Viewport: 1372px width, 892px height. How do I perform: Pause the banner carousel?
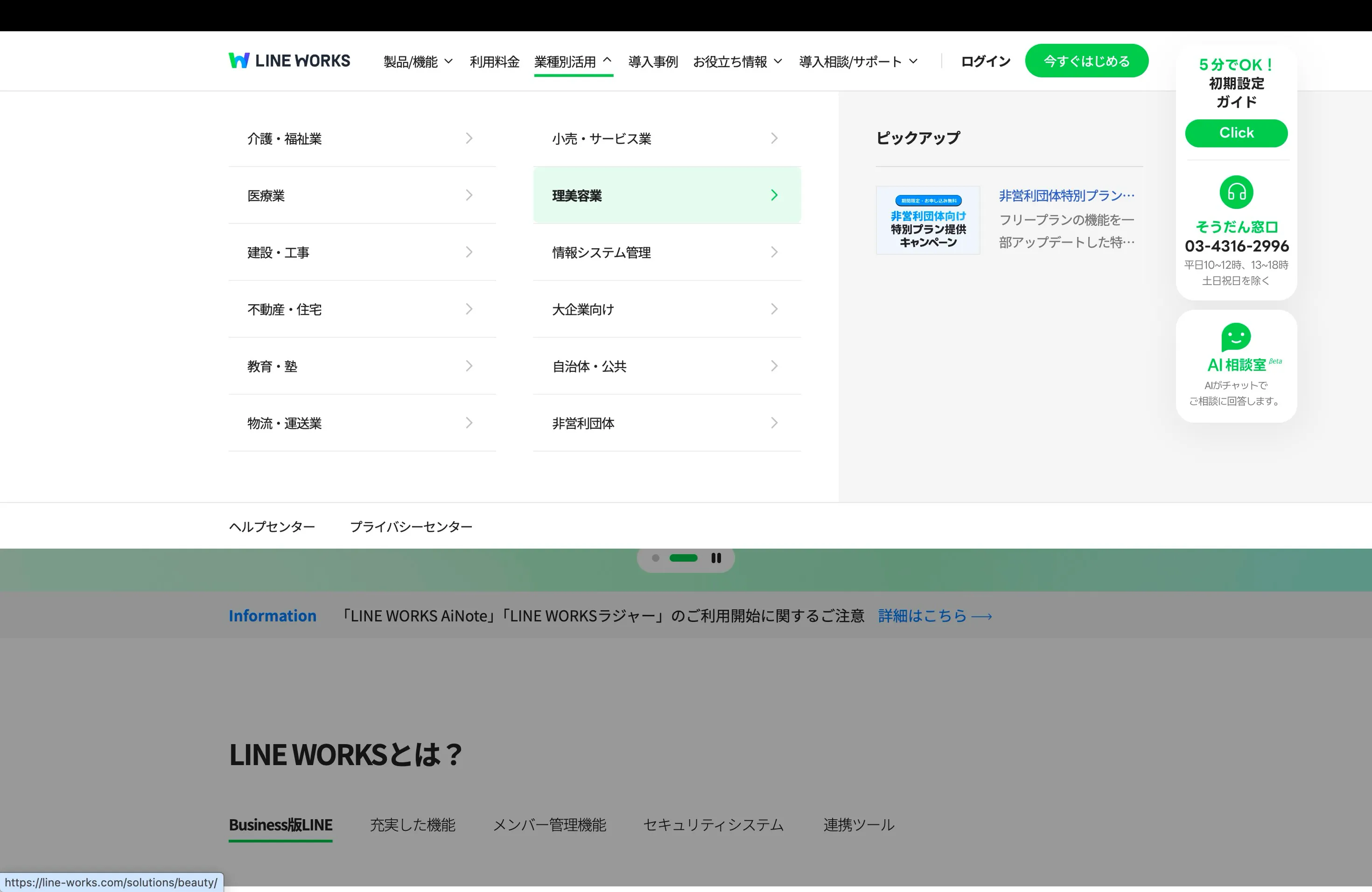click(x=716, y=558)
